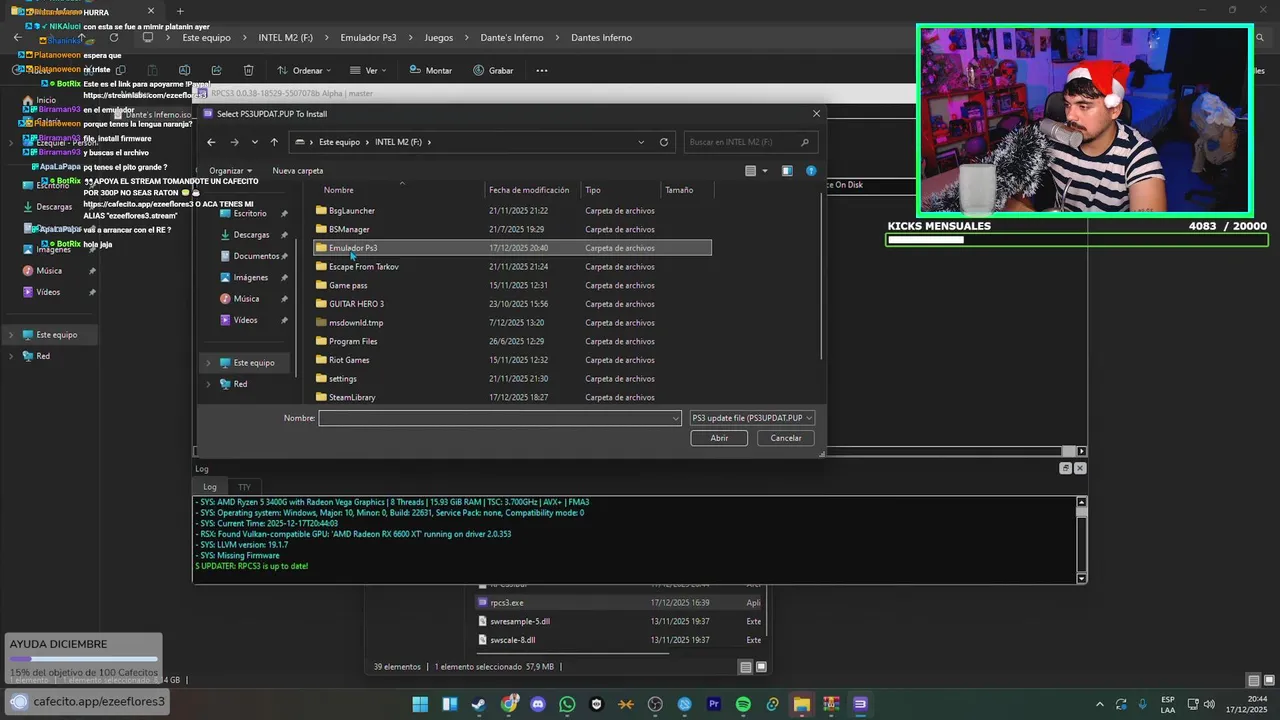Open Steam from the taskbar
This screenshot has height=720, width=1280.
[479, 704]
